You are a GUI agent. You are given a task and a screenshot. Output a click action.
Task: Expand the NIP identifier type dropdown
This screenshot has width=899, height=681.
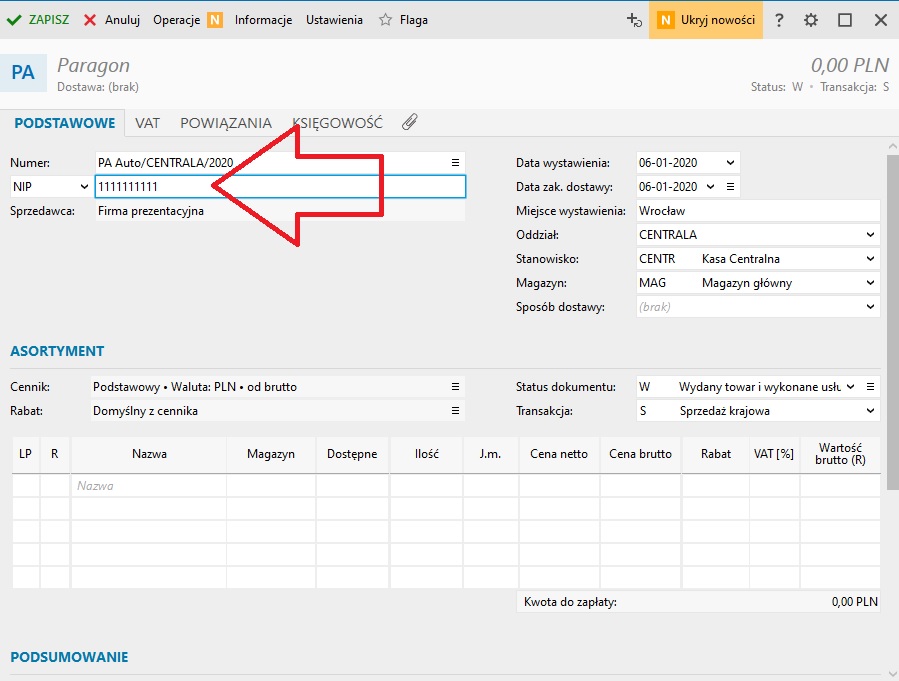pos(84,187)
